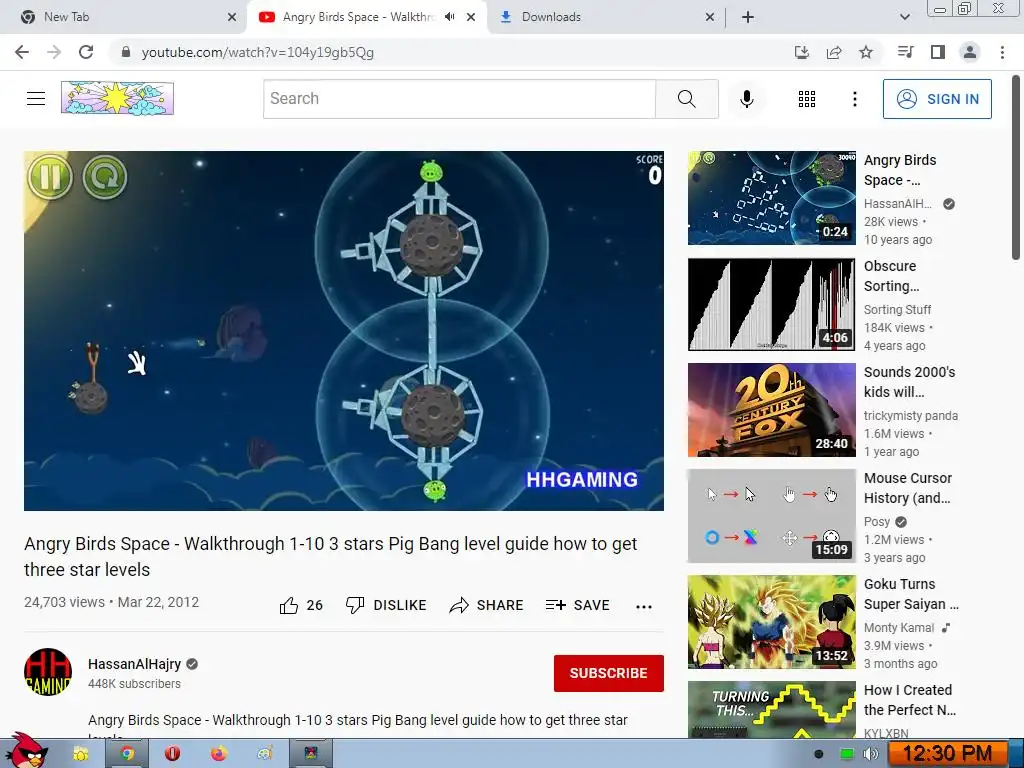
Task: Click the search magnifier button
Action: click(686, 99)
